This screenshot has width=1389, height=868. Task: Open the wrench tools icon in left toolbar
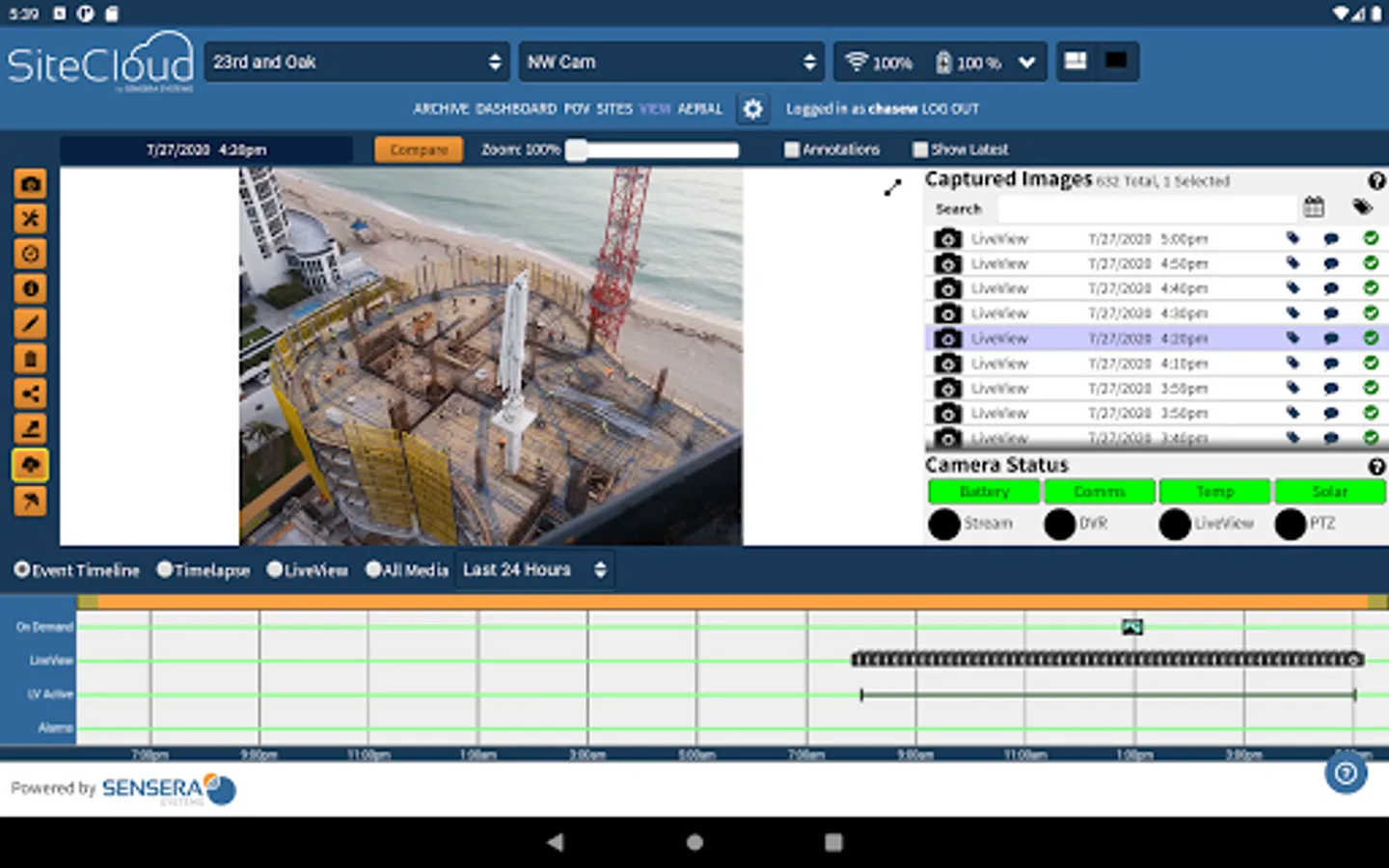30,219
